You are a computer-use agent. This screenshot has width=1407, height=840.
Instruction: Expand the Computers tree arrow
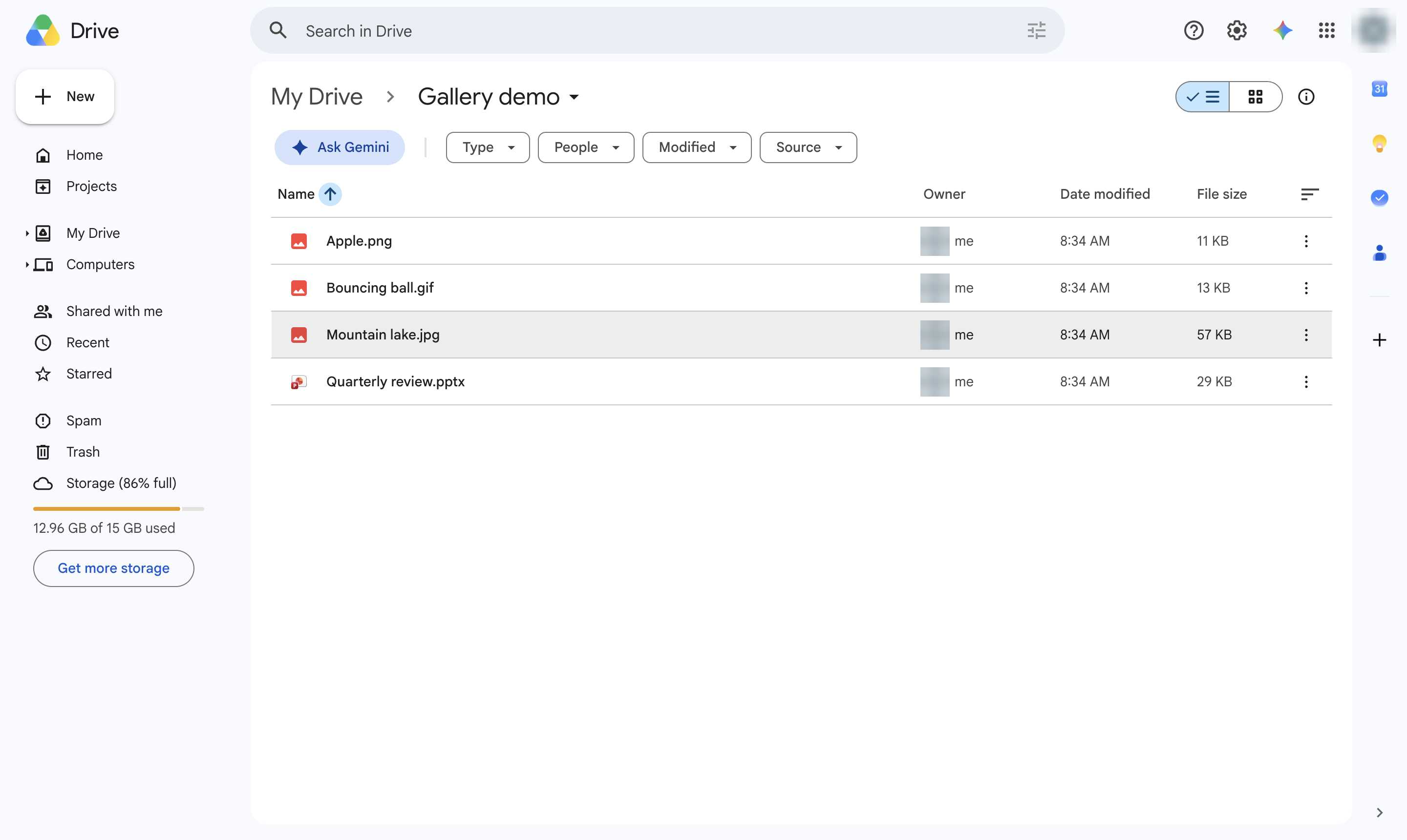pos(26,264)
